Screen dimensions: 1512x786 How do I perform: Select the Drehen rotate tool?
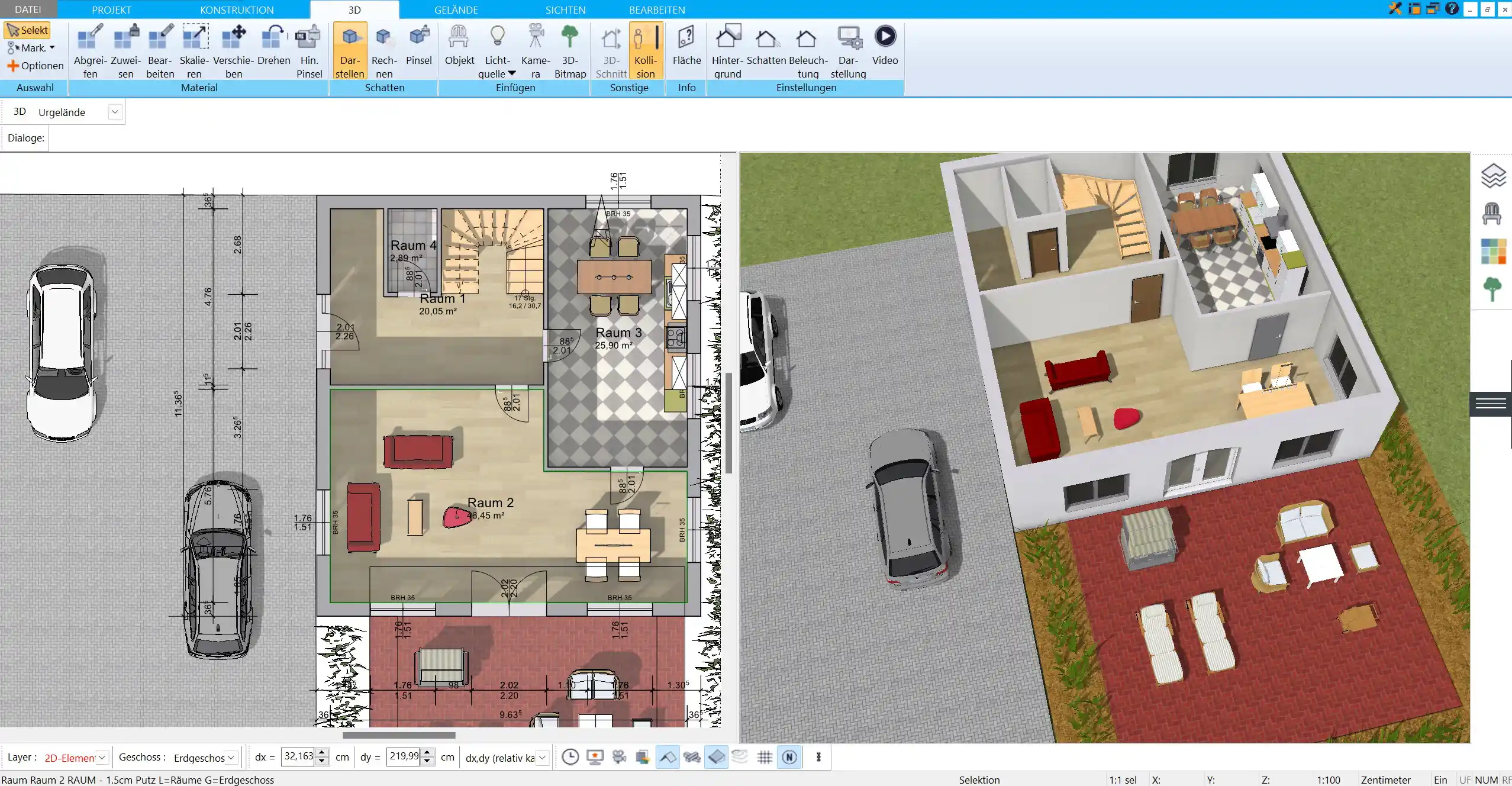click(273, 44)
